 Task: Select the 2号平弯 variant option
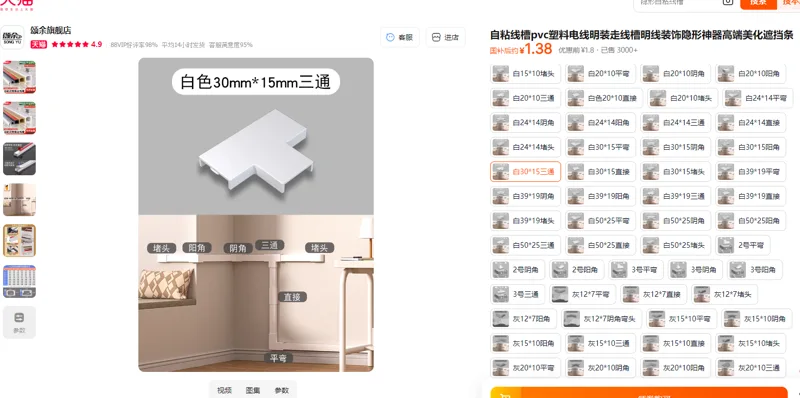[743, 245]
